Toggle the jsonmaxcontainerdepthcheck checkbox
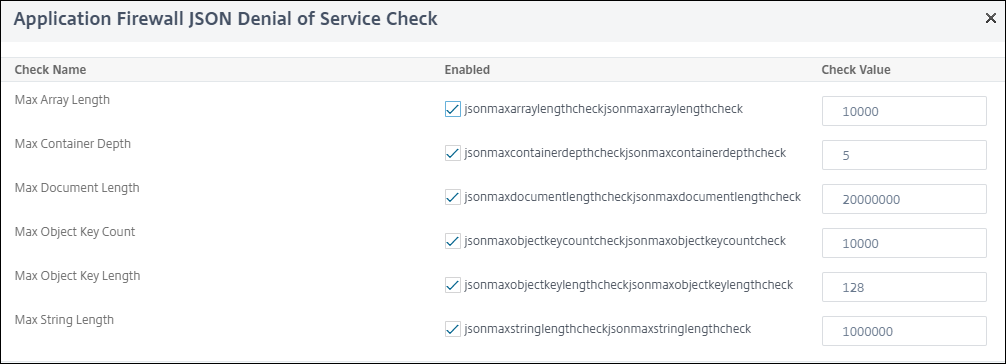Viewport: 1006px width, 364px height. (452, 153)
